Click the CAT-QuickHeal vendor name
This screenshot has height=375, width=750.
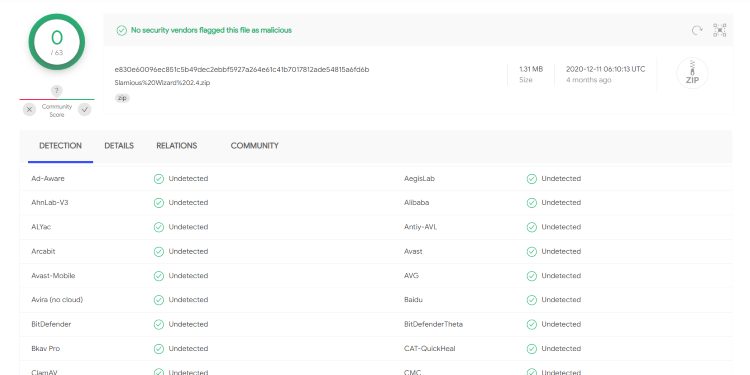(x=430, y=348)
